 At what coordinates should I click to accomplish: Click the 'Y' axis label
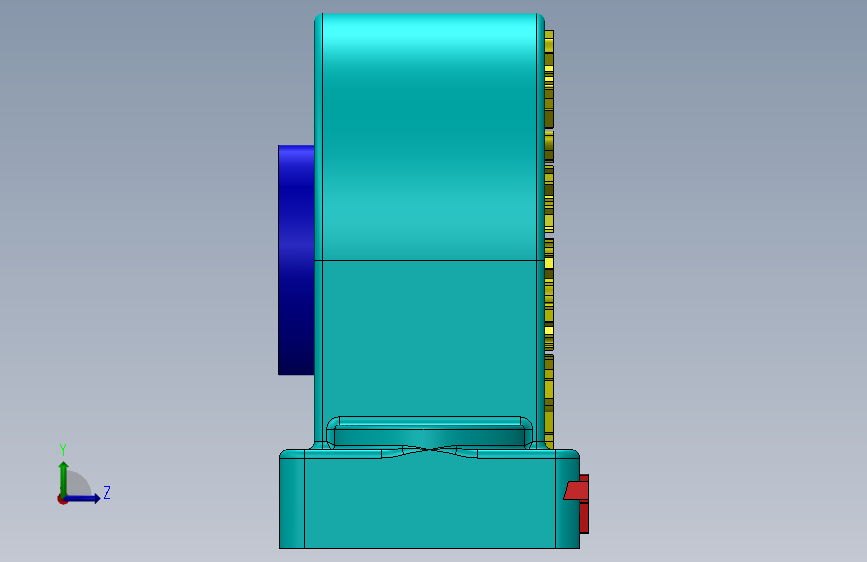63,450
